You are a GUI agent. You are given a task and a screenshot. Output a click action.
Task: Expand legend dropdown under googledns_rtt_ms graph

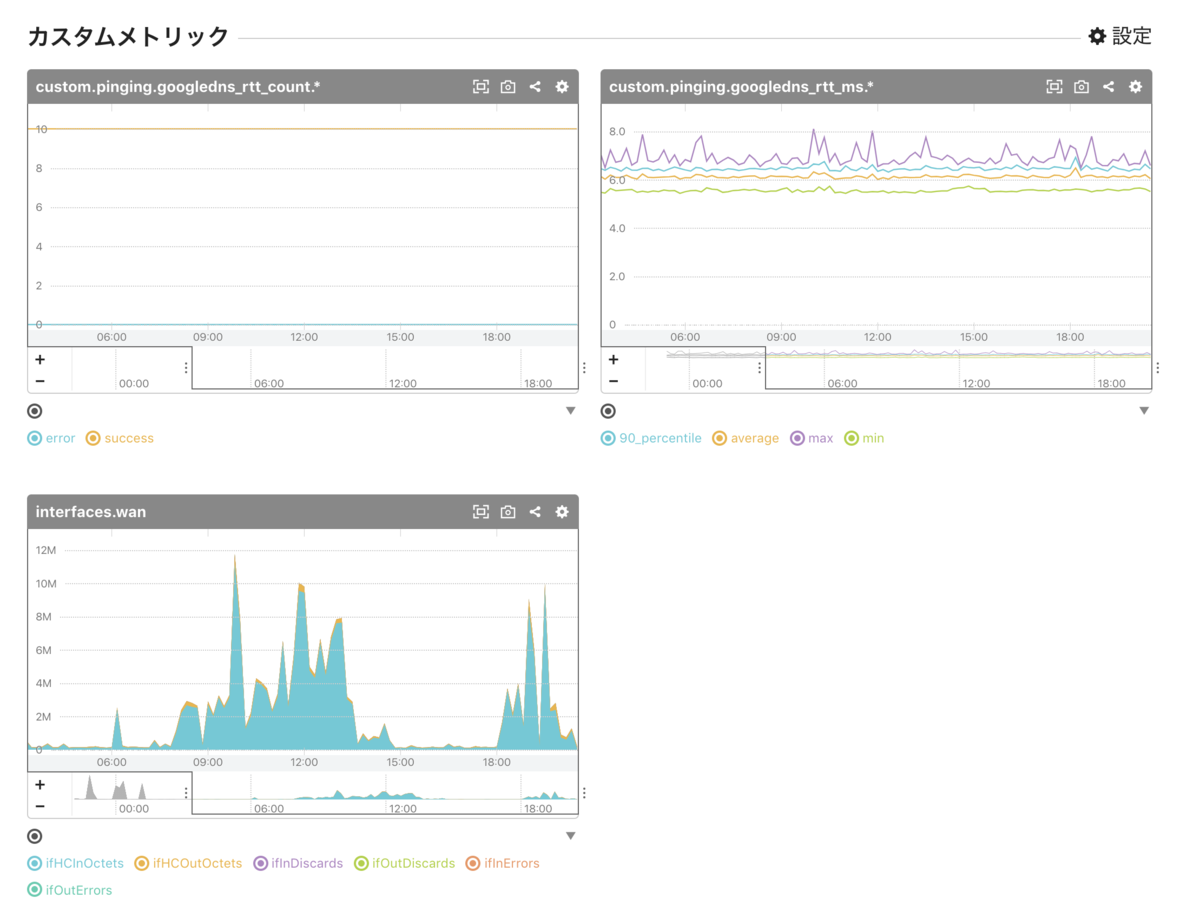tap(1144, 411)
